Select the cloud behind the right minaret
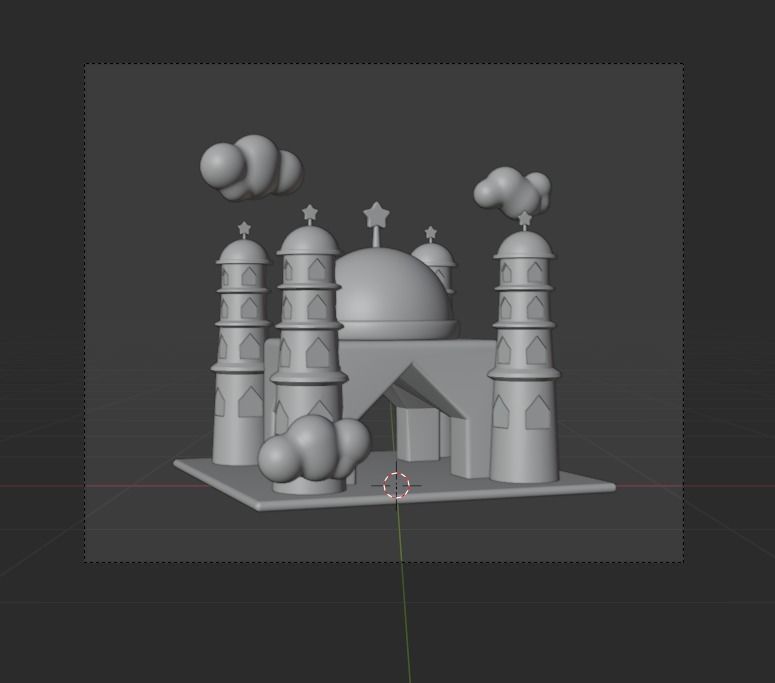Viewport: 775px width, 683px height. coord(512,192)
